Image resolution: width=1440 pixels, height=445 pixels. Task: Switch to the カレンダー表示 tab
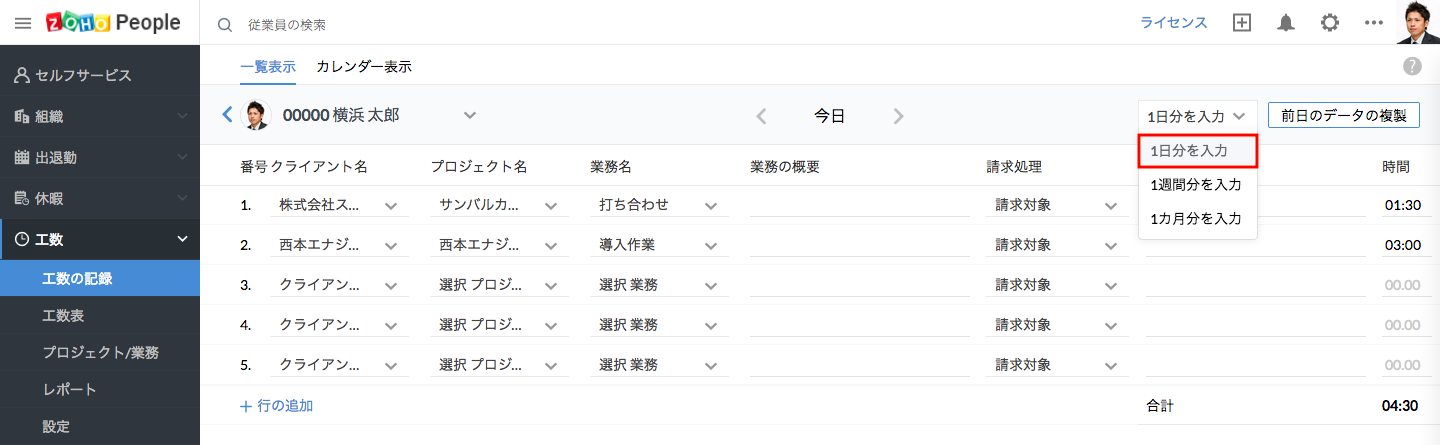coord(364,67)
